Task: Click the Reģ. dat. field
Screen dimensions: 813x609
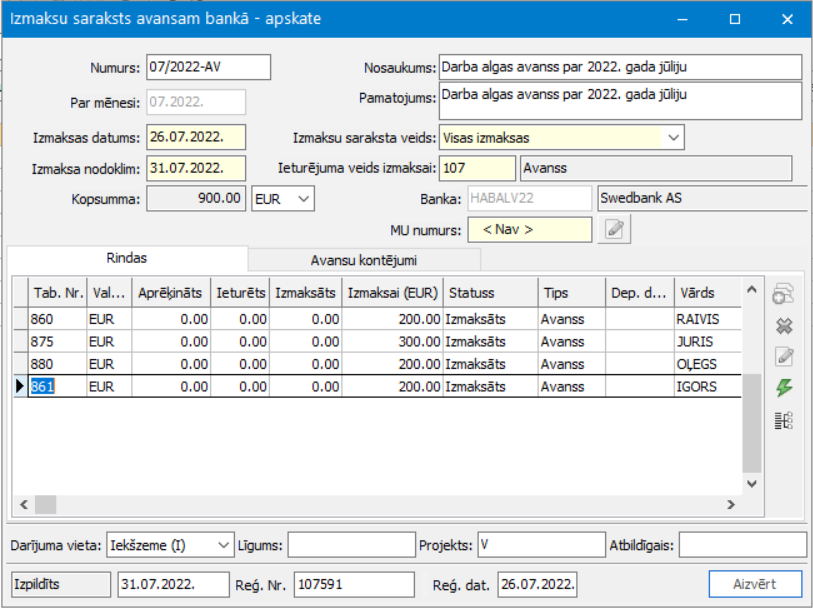Action: point(537,585)
